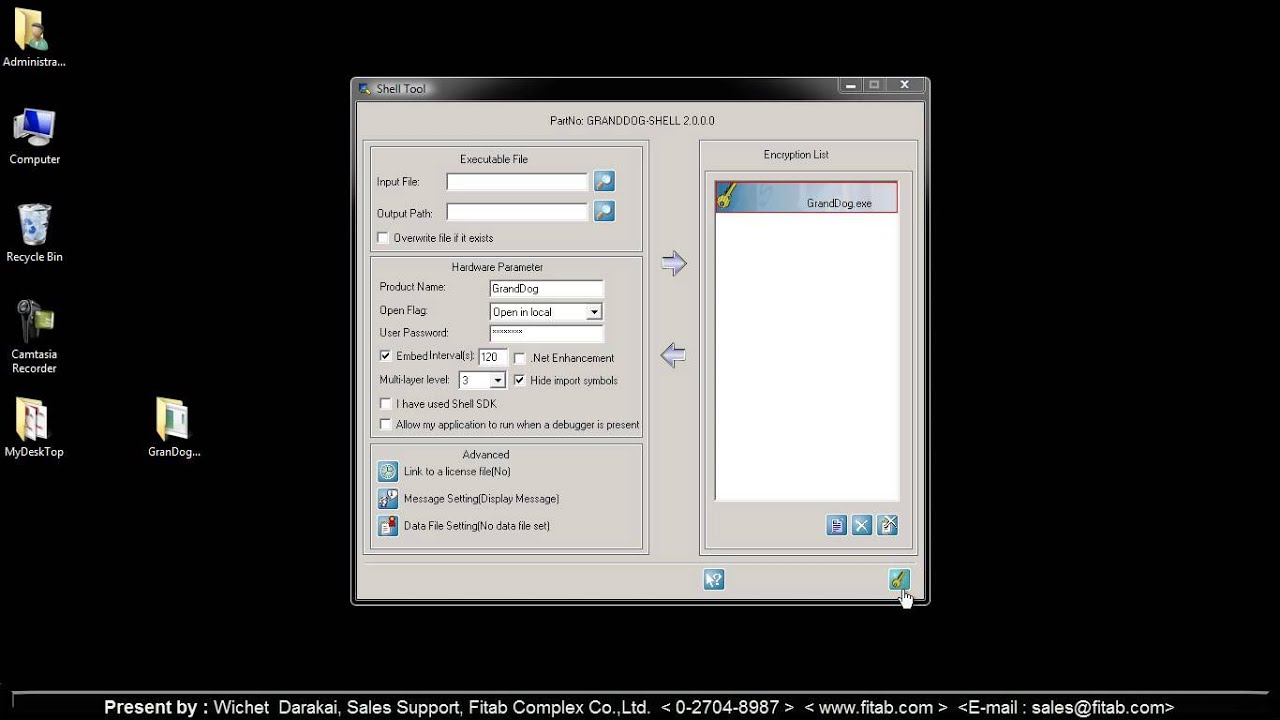Click the document details icon under Encryption List
Viewport: 1280px width, 720px height.
pyautogui.click(x=837, y=525)
